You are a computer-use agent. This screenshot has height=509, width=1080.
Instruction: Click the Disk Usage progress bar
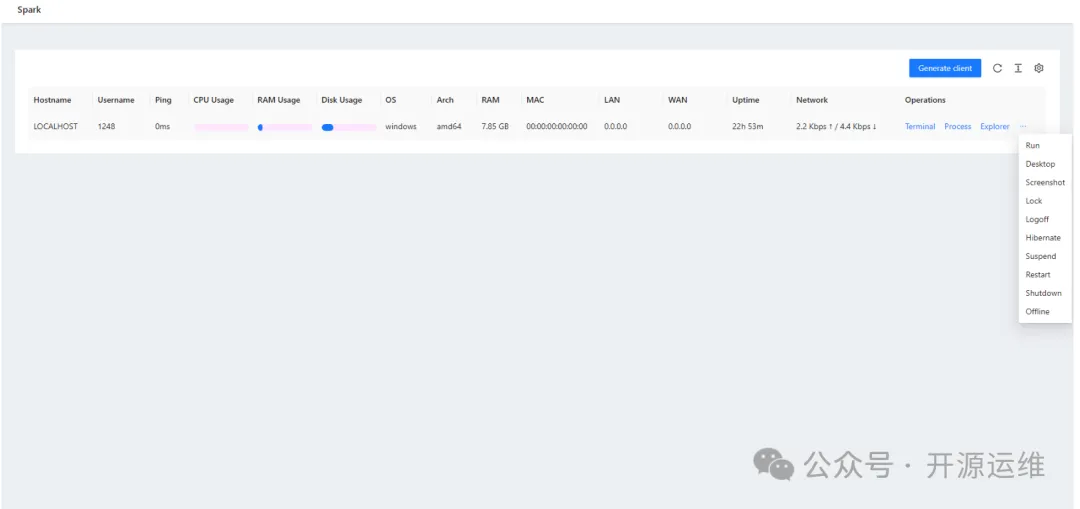348,128
